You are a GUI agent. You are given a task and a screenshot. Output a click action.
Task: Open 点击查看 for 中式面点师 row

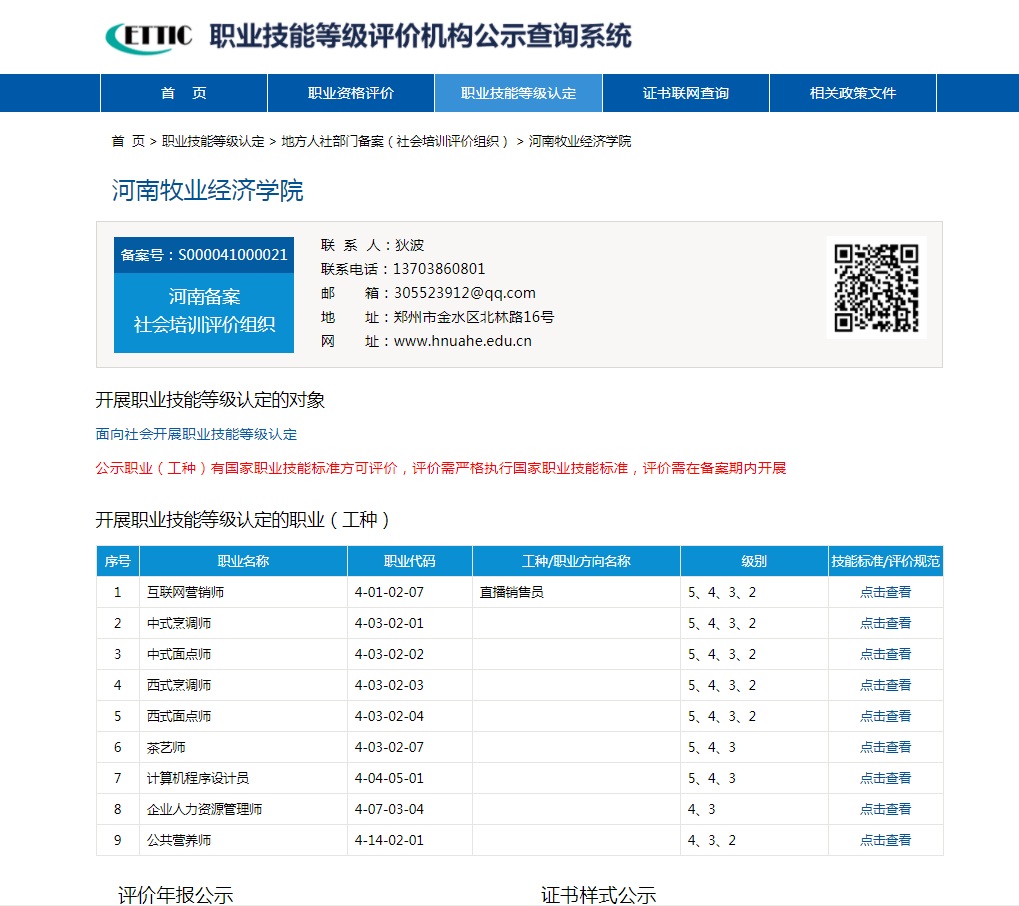pos(885,654)
